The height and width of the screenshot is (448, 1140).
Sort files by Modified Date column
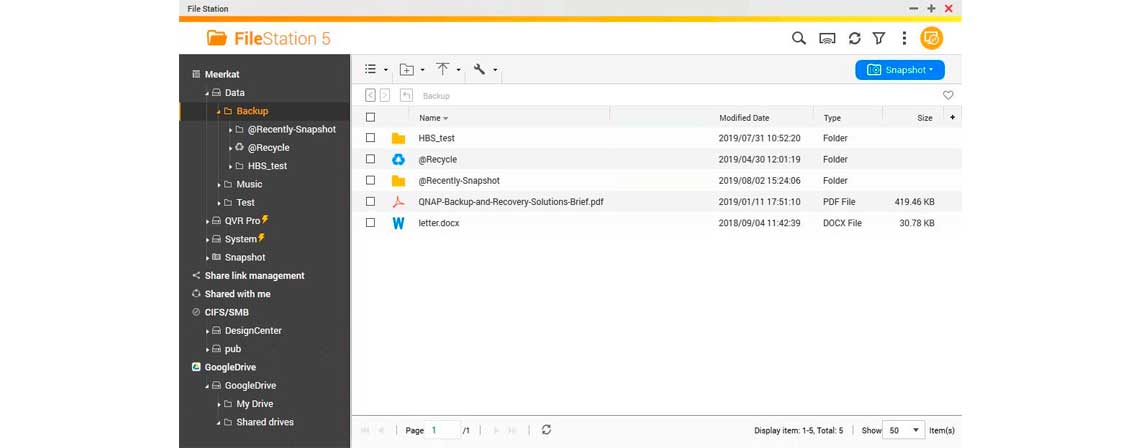(744, 118)
